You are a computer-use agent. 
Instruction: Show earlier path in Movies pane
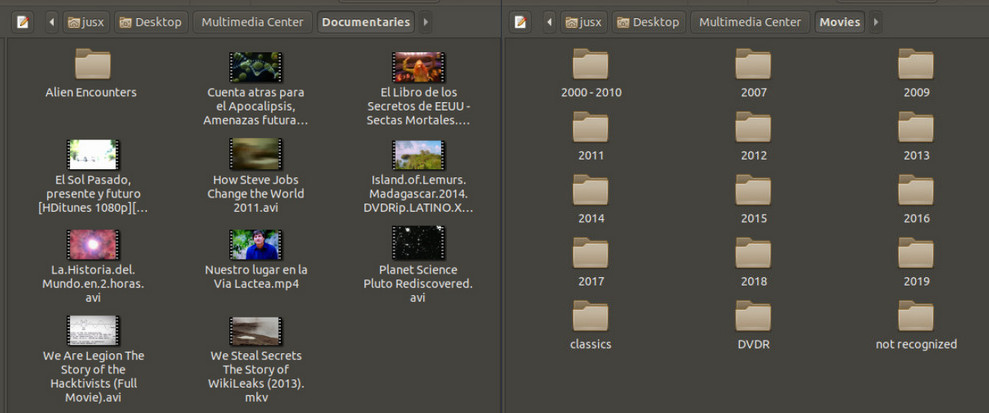point(549,23)
